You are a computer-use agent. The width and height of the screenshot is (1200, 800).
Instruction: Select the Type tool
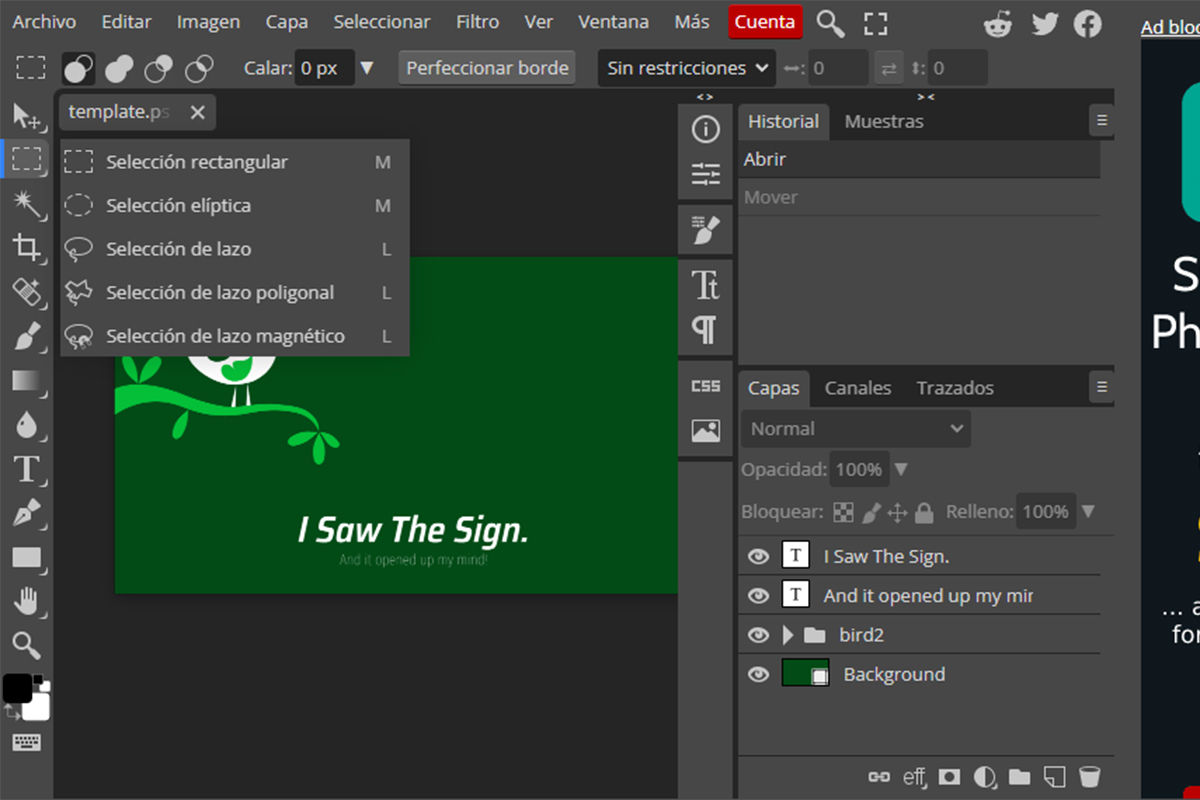click(26, 468)
